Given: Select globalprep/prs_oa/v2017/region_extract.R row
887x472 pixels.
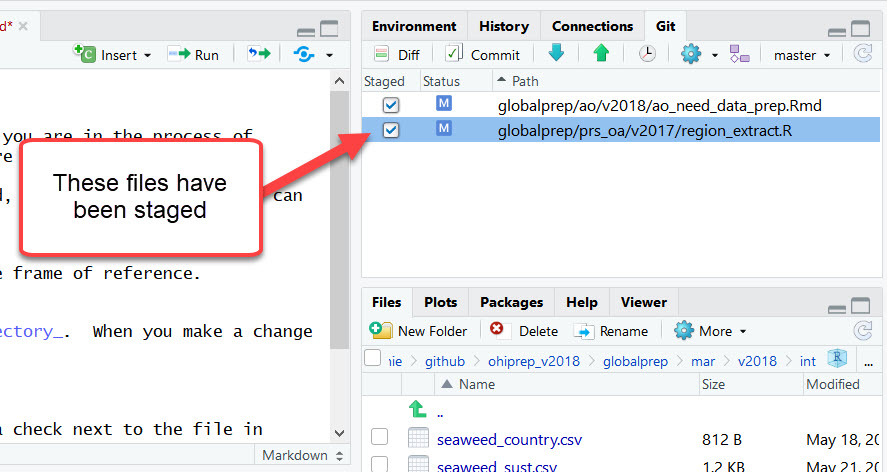Looking at the screenshot, I should point(621,130).
